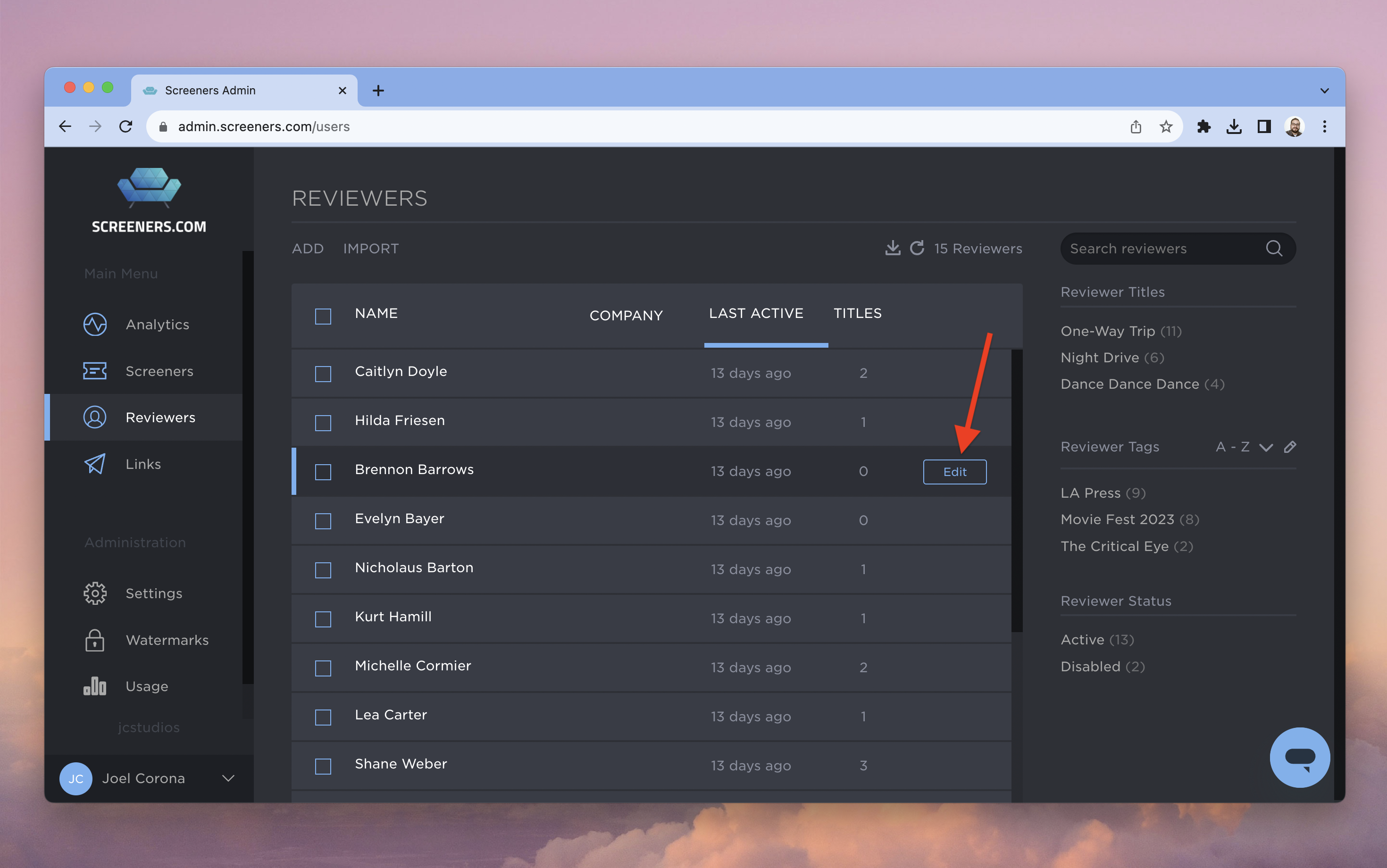
Task: Reload the browser page
Action: [x=125, y=126]
